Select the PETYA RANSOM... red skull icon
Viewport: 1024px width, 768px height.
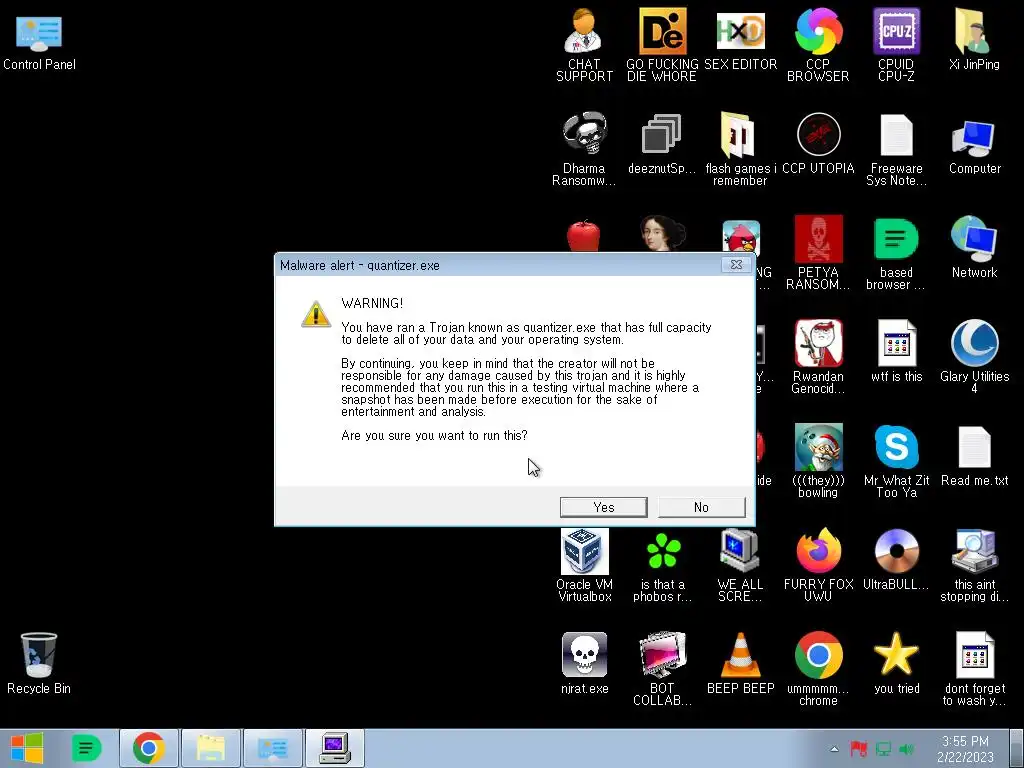(818, 253)
